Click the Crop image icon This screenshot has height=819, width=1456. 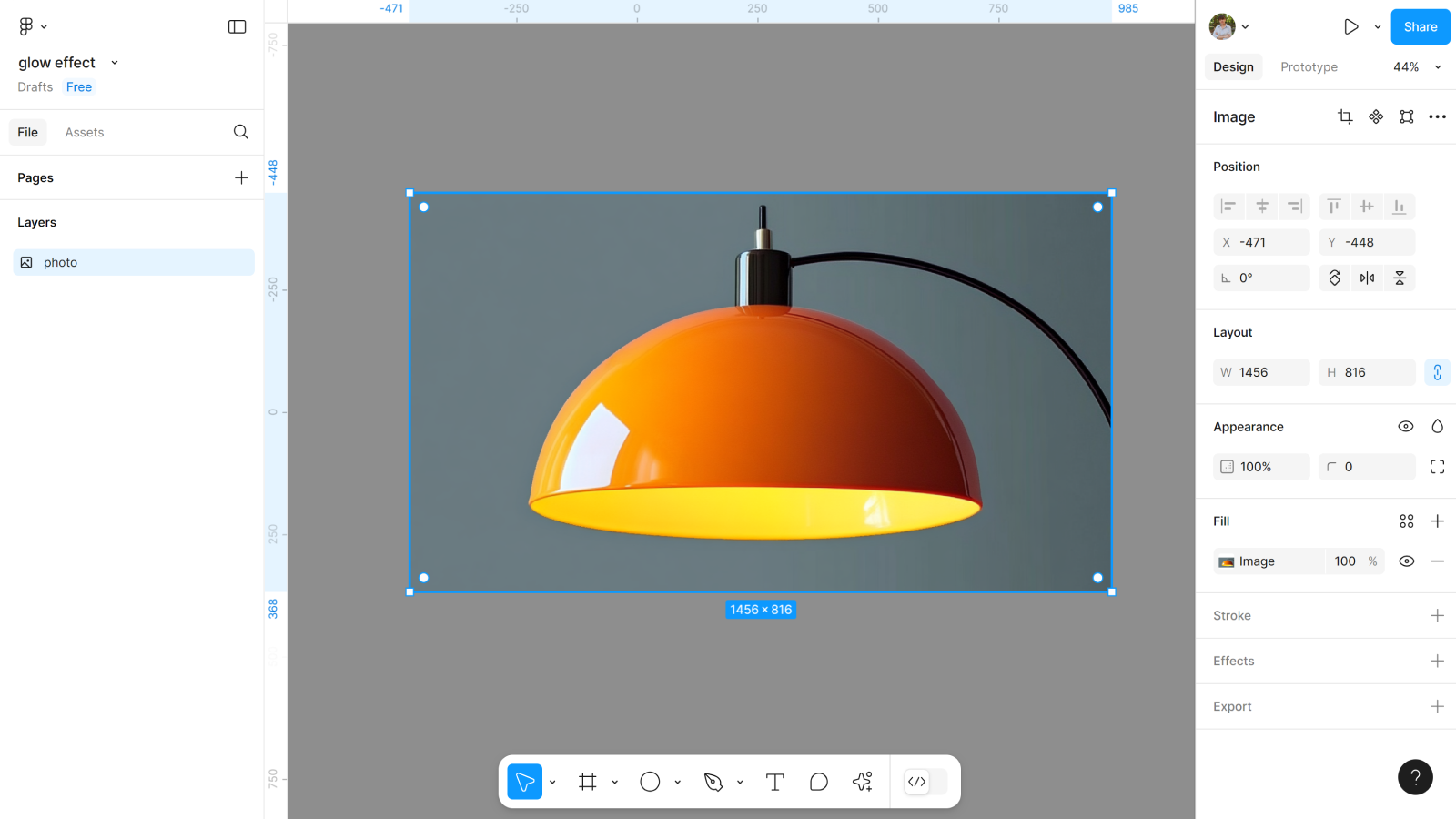(1345, 116)
